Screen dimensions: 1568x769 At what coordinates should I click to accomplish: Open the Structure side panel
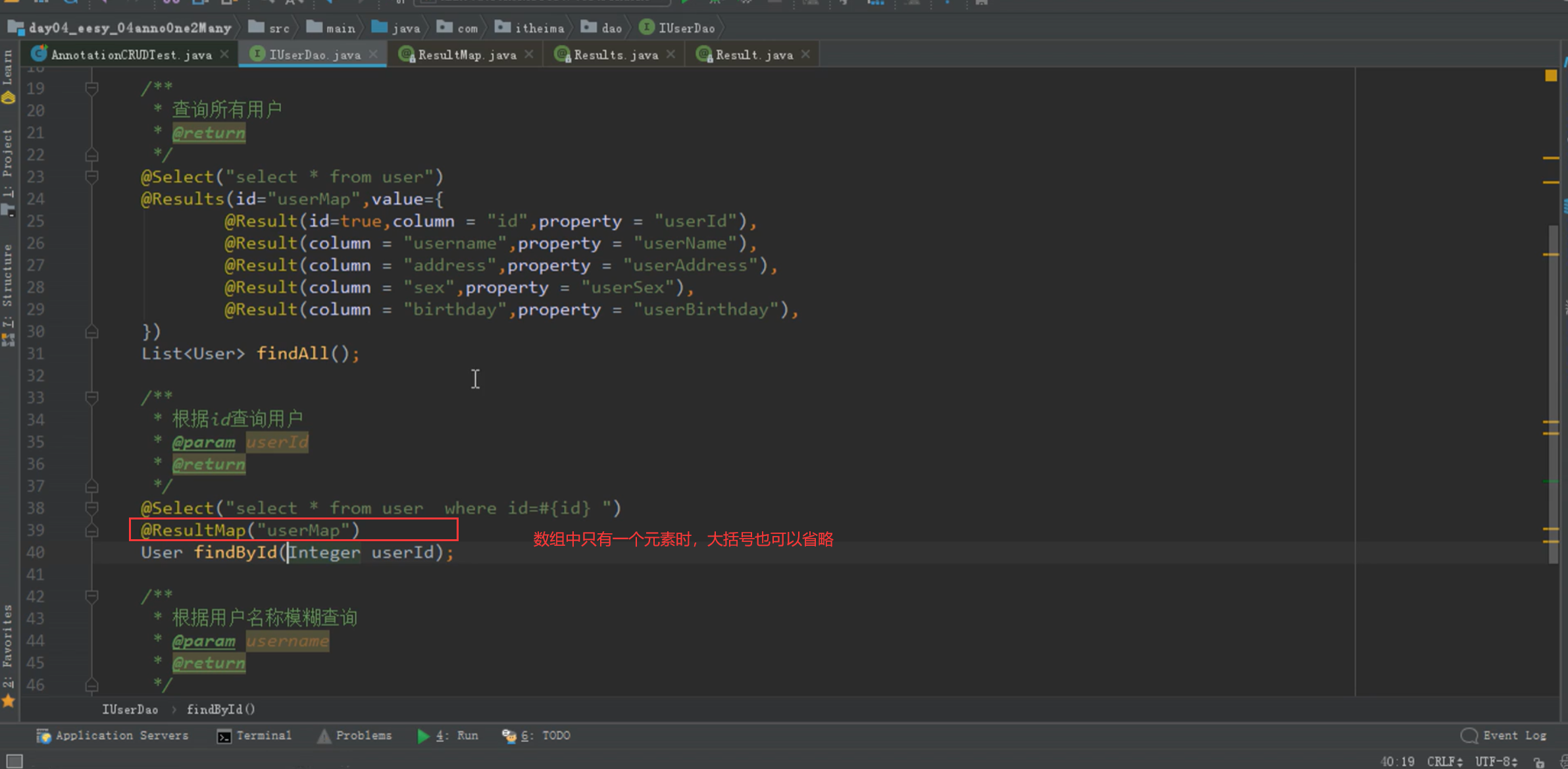coord(8,283)
